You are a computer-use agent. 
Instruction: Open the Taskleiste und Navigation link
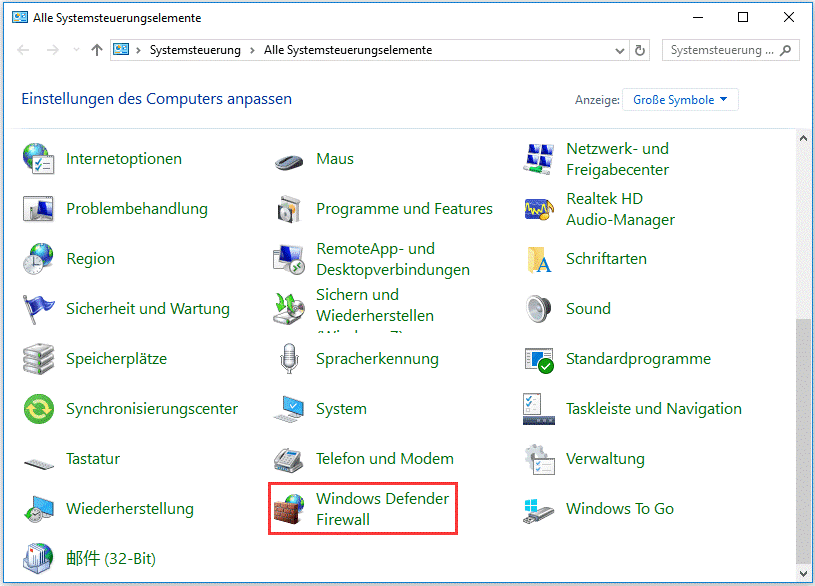pyautogui.click(x=654, y=409)
